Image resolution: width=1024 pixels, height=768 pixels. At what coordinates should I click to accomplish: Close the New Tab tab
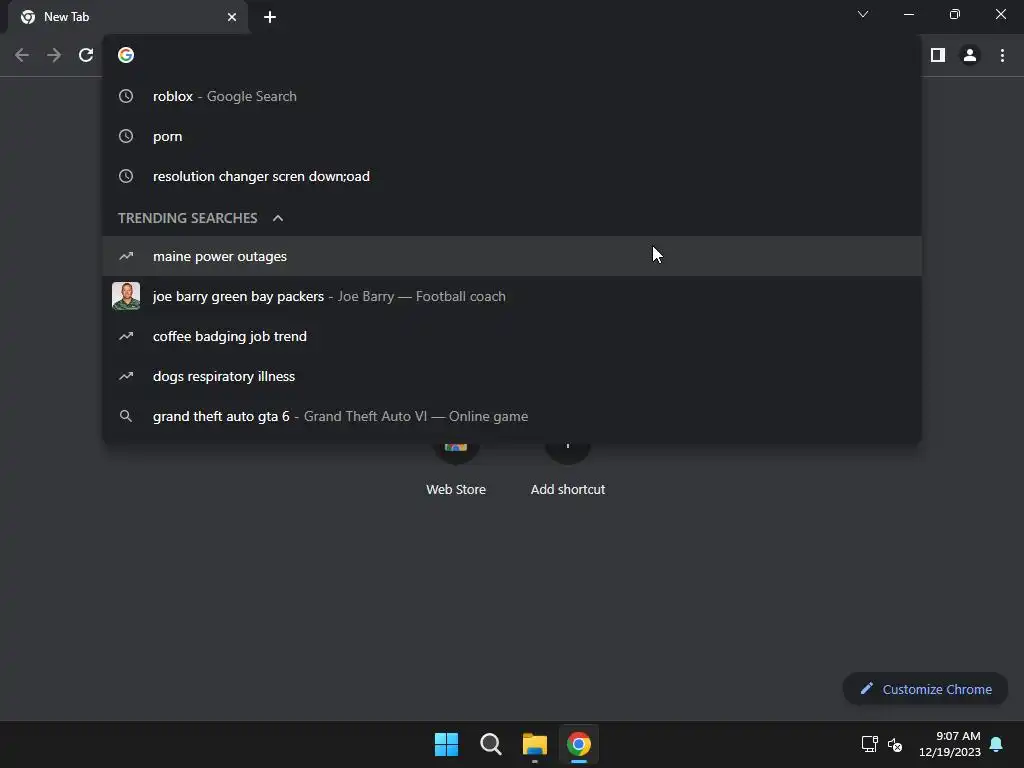coord(232,17)
